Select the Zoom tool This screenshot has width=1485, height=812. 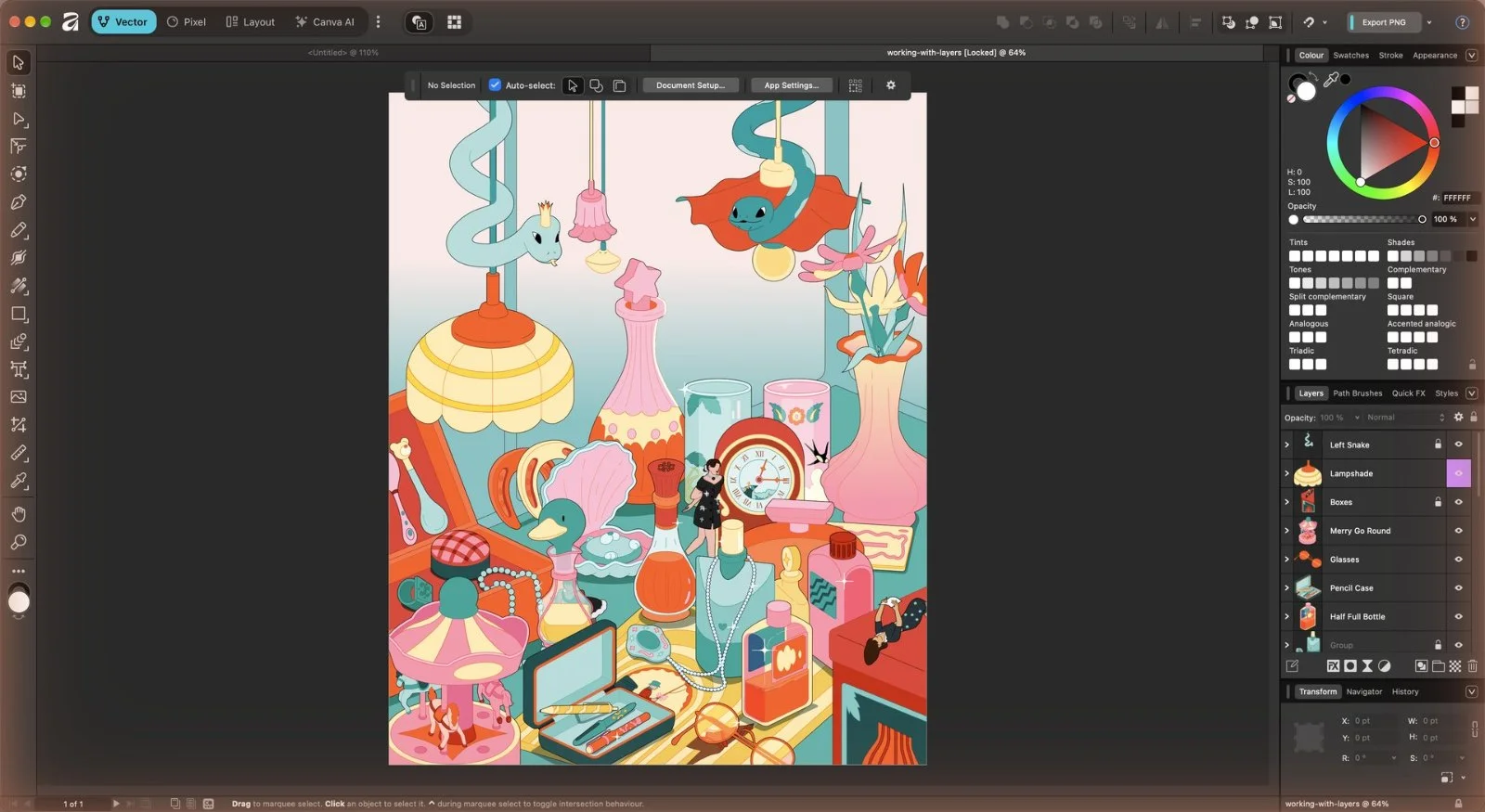pos(19,542)
